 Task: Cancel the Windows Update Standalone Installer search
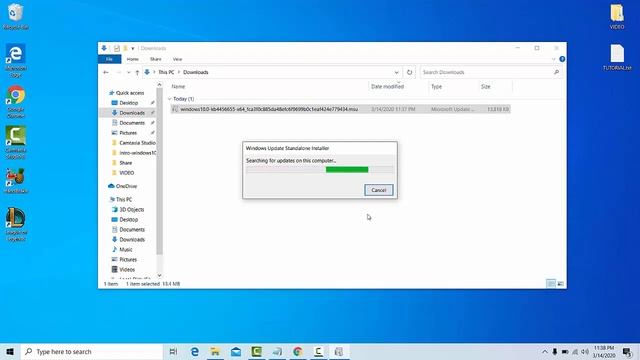[x=378, y=190]
